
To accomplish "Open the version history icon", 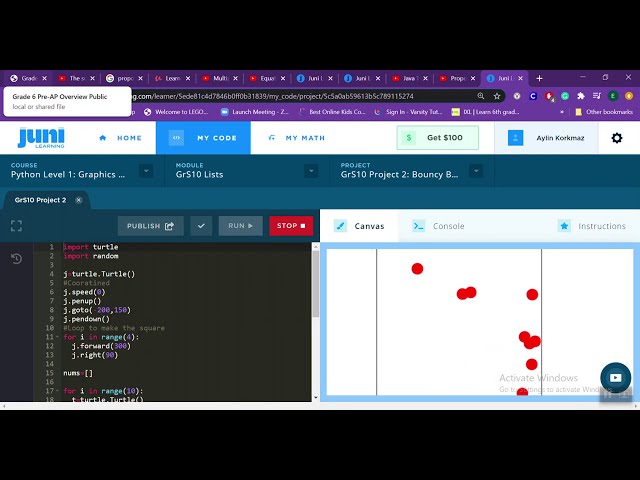I will [x=16, y=259].
